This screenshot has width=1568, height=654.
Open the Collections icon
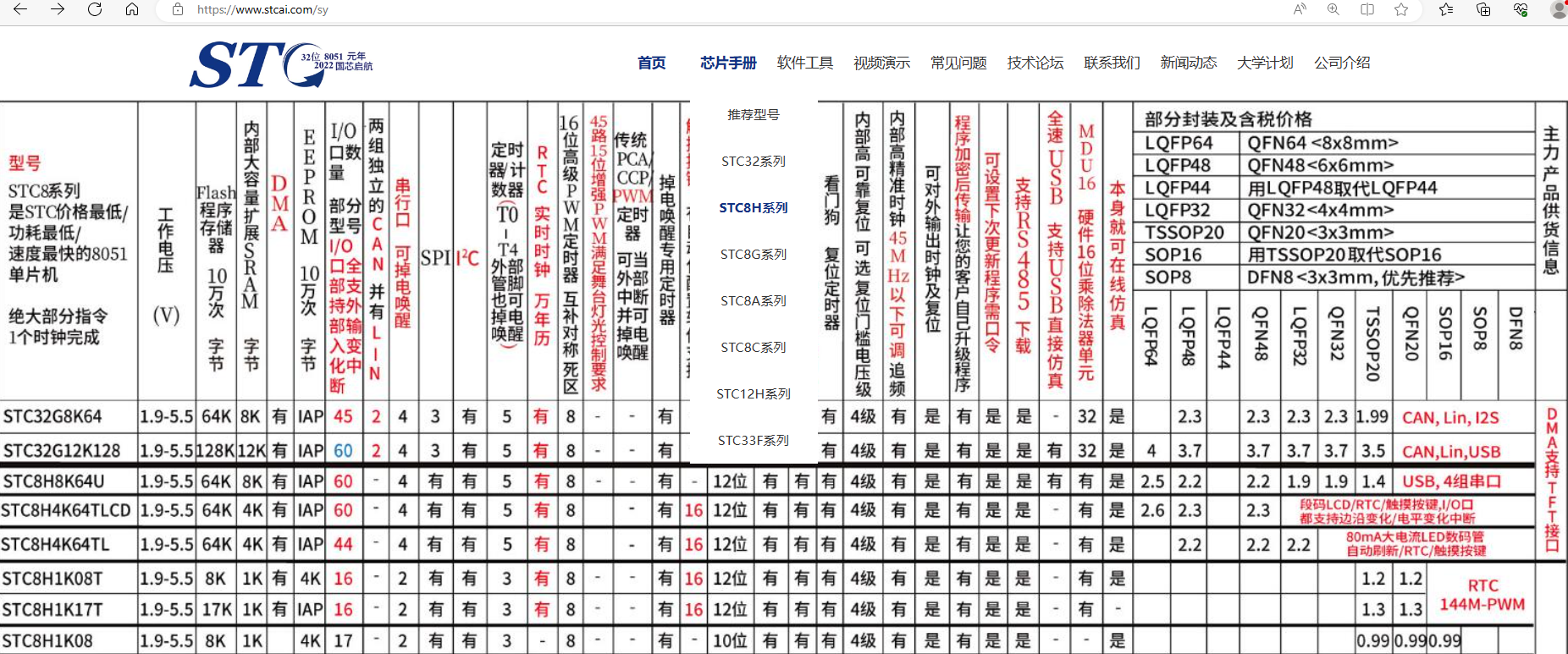(1483, 9)
